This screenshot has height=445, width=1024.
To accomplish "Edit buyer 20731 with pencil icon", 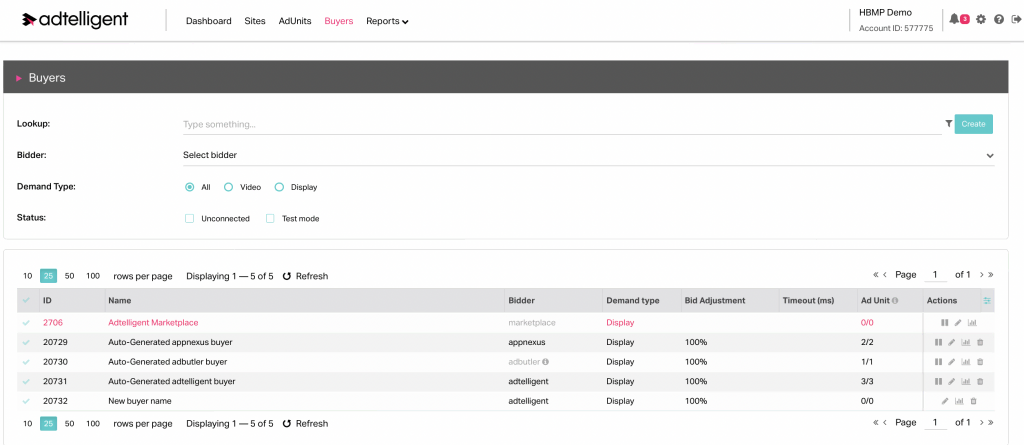I will (x=952, y=382).
